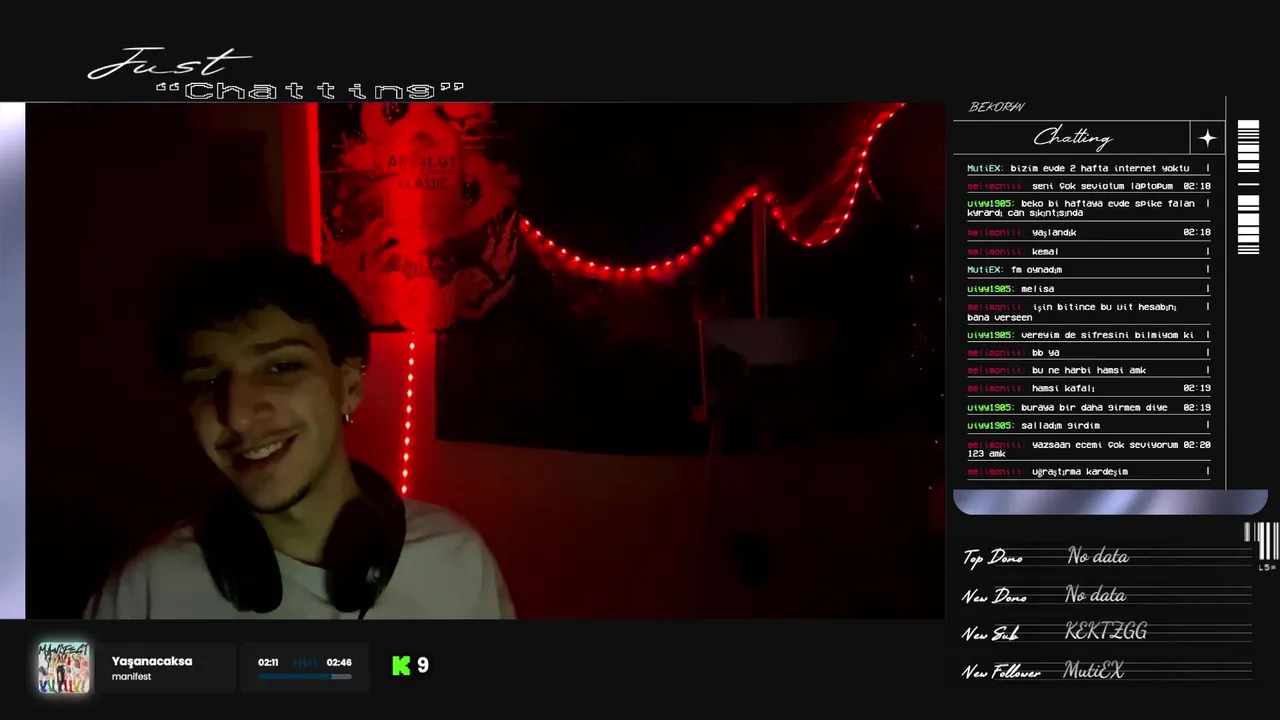
Task: Click the Just Chatting title graphic
Action: 276,74
